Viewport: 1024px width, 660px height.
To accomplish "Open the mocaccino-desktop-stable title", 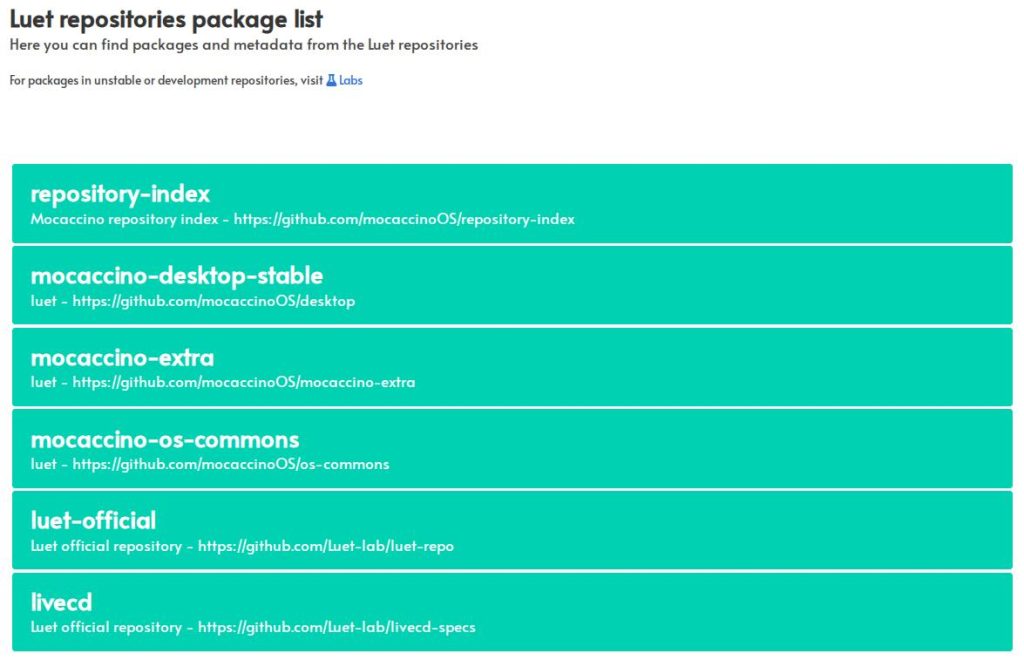I will [177, 276].
